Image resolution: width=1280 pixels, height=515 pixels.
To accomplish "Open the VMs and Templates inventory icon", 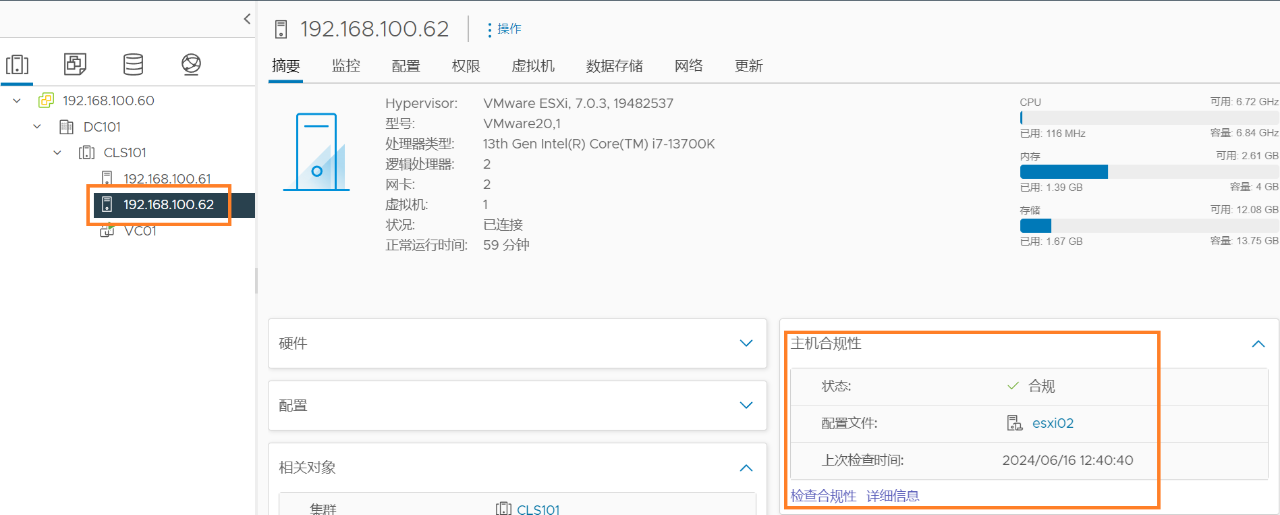I will click(75, 65).
